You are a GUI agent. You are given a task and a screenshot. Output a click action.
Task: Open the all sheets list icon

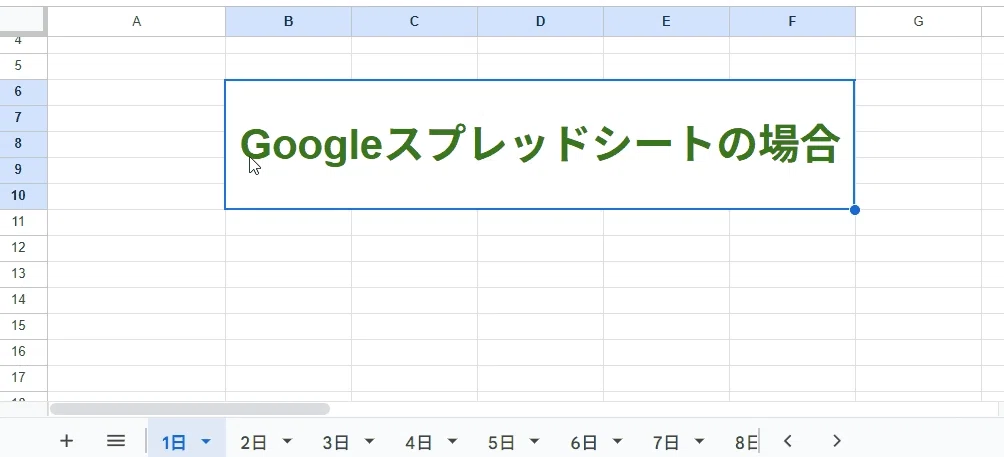(116, 441)
